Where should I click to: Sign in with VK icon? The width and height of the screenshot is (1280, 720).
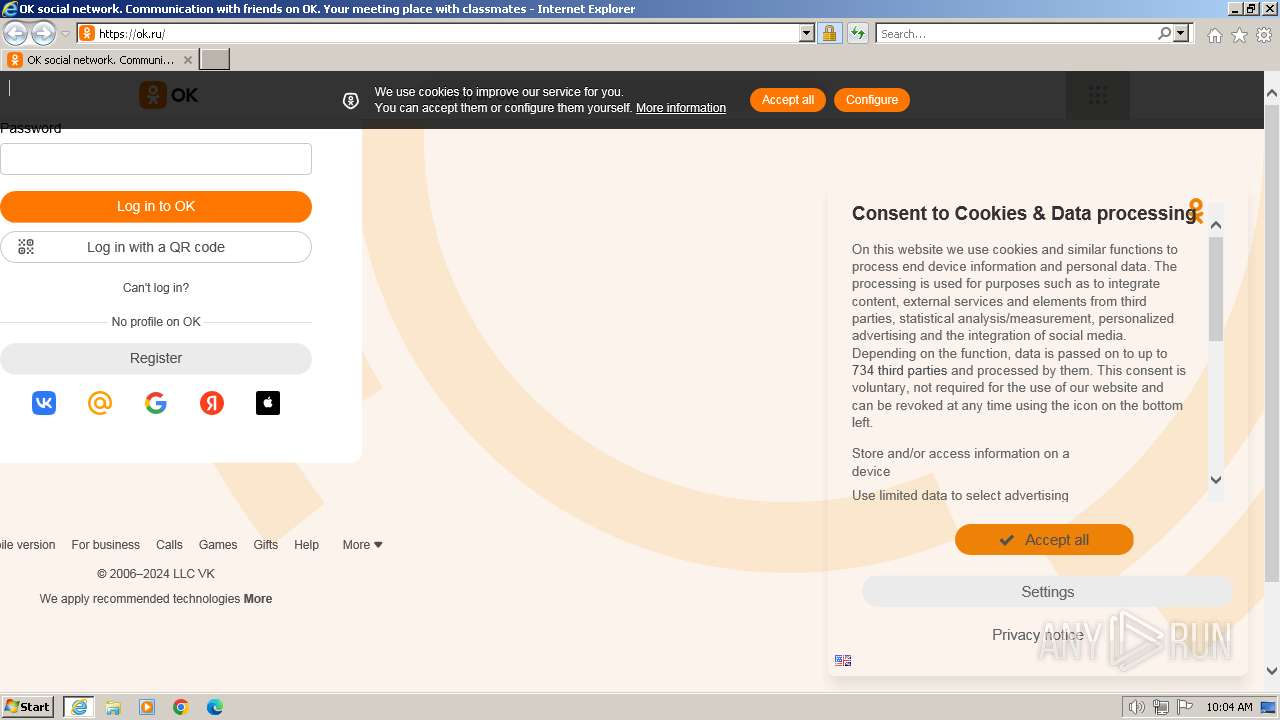point(44,403)
